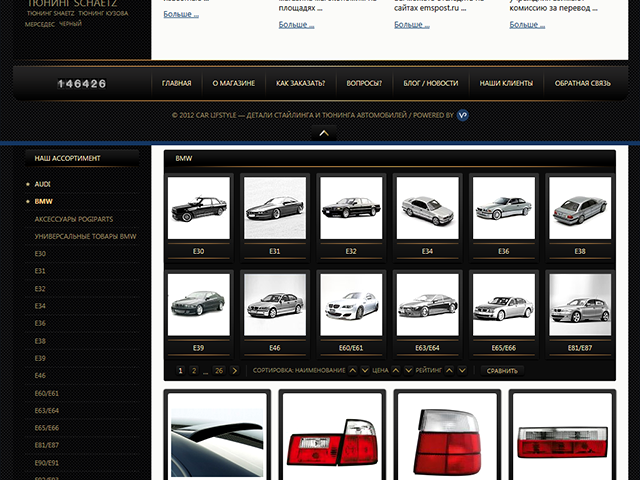Open ГЛАВНАЯ in the navigation bar
The width and height of the screenshot is (640, 480).
[x=176, y=83]
